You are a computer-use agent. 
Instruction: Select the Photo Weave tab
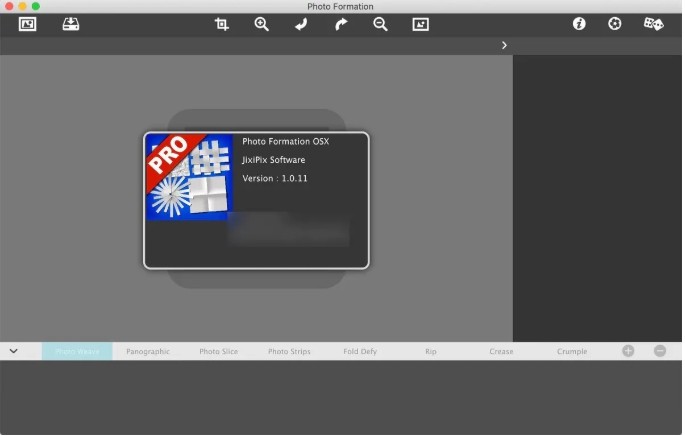(x=77, y=352)
